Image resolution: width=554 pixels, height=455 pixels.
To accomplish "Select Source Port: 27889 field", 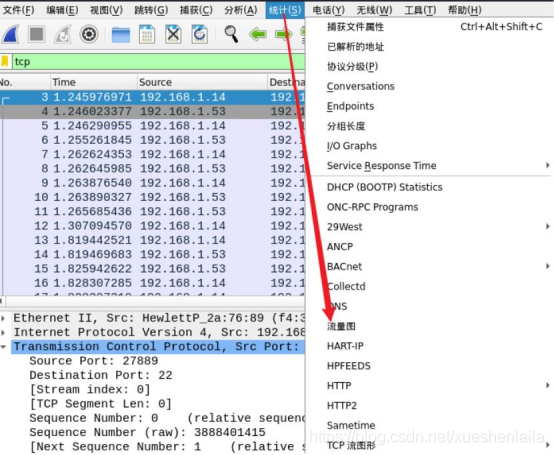I will (x=94, y=361).
